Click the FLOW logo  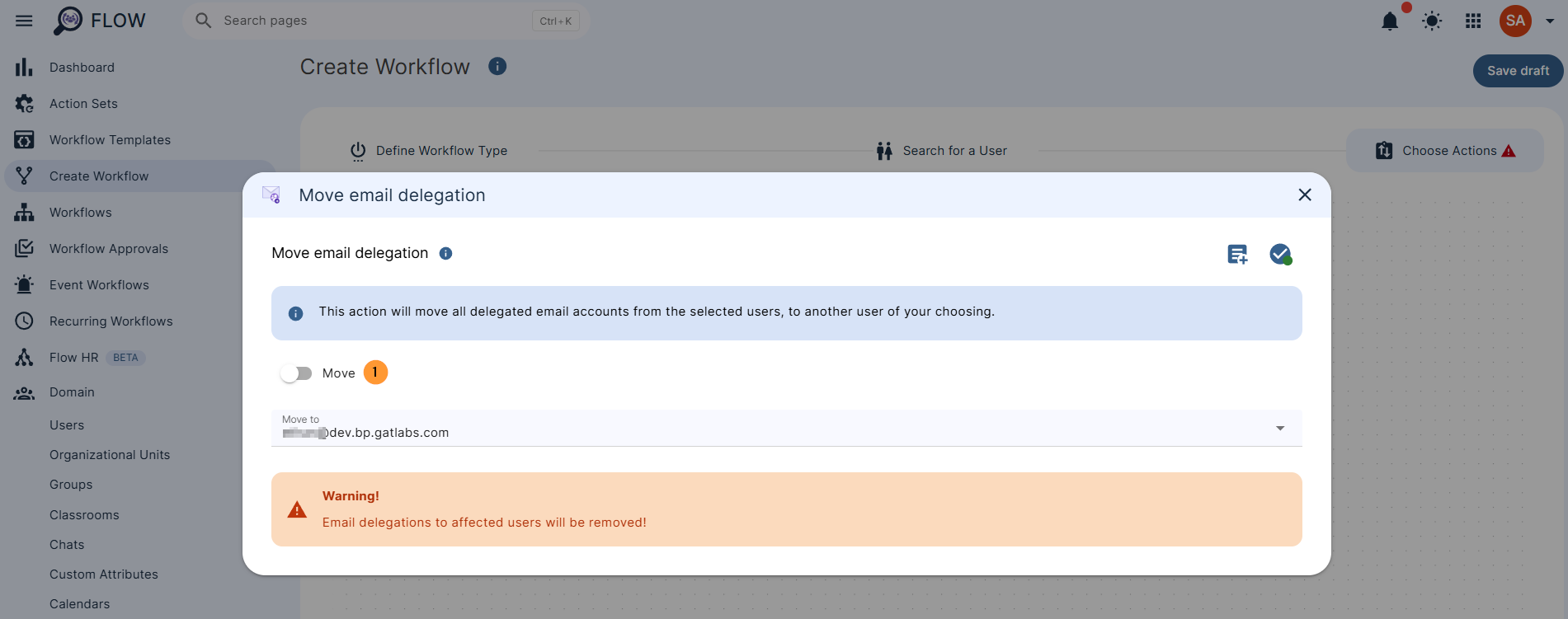click(x=99, y=21)
